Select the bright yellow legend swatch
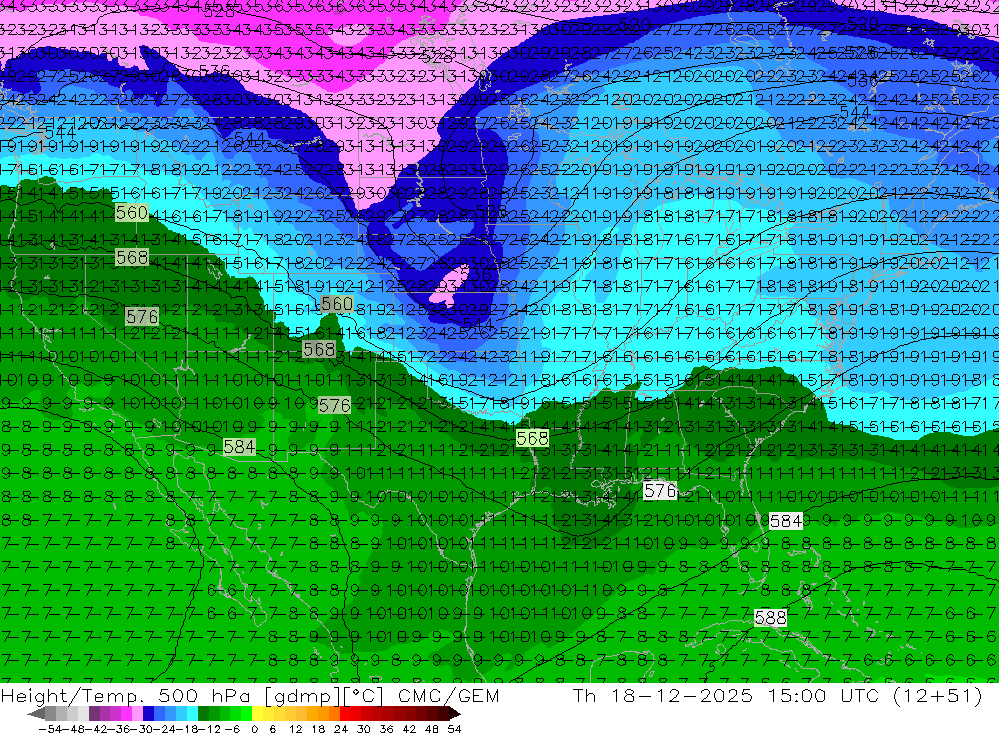The image size is (1000, 733). [x=258, y=714]
